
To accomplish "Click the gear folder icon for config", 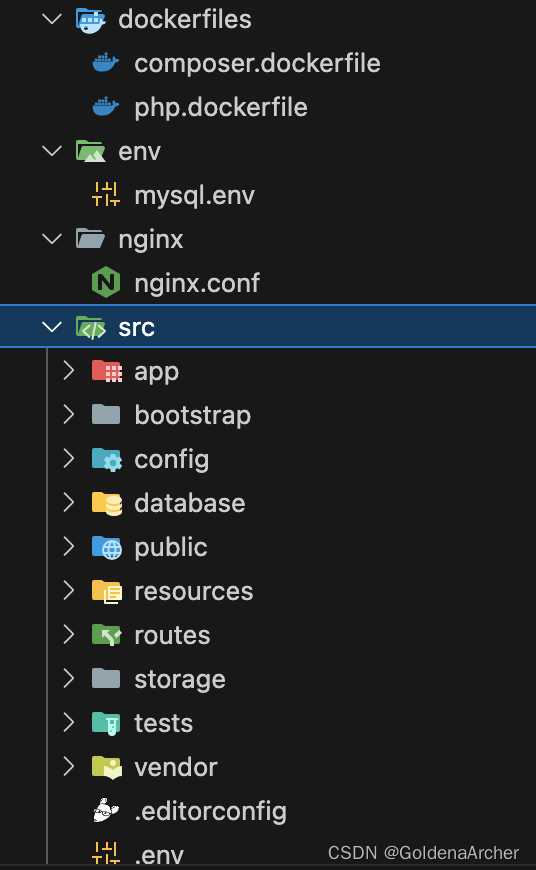I will click(x=107, y=459).
